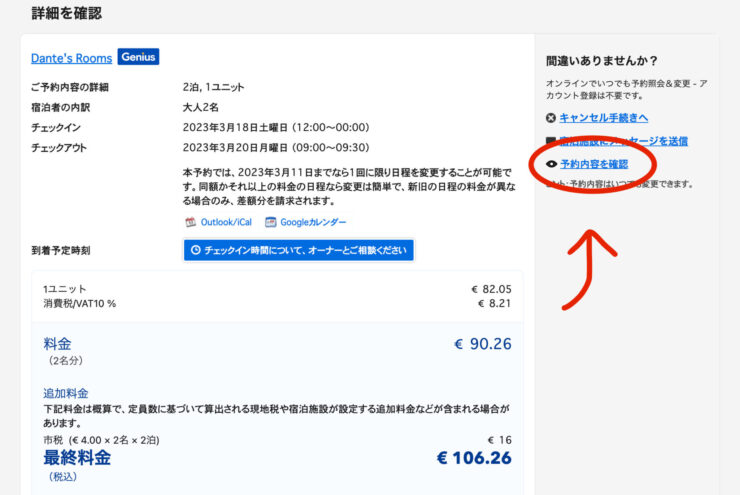This screenshot has height=495, width=740.
Task: Open 予約内容を確認 link
Action: tap(594, 163)
